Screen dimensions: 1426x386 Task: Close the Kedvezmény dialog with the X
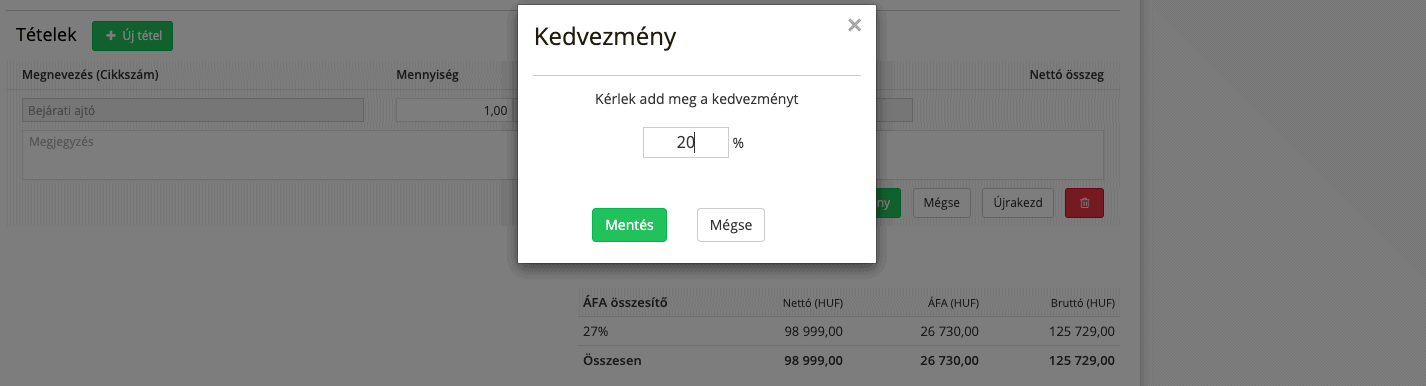tap(854, 26)
